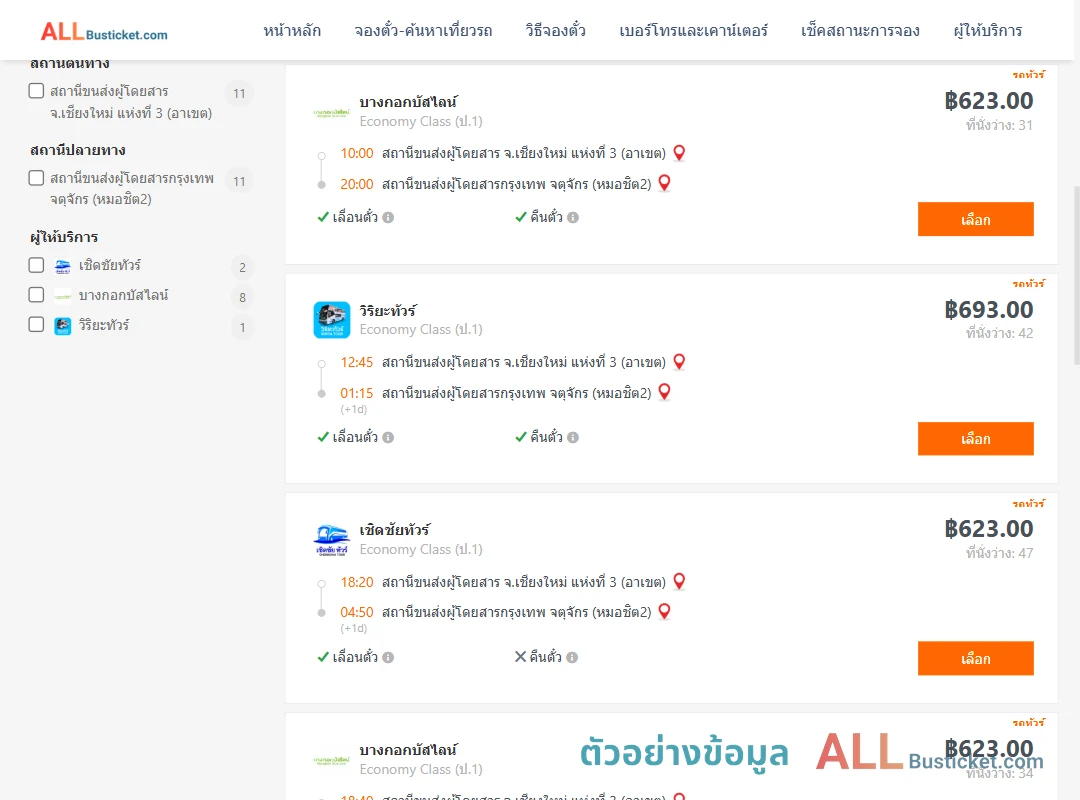
Task: Open เช็คสถานะการจอง menu item
Action: pos(860,31)
